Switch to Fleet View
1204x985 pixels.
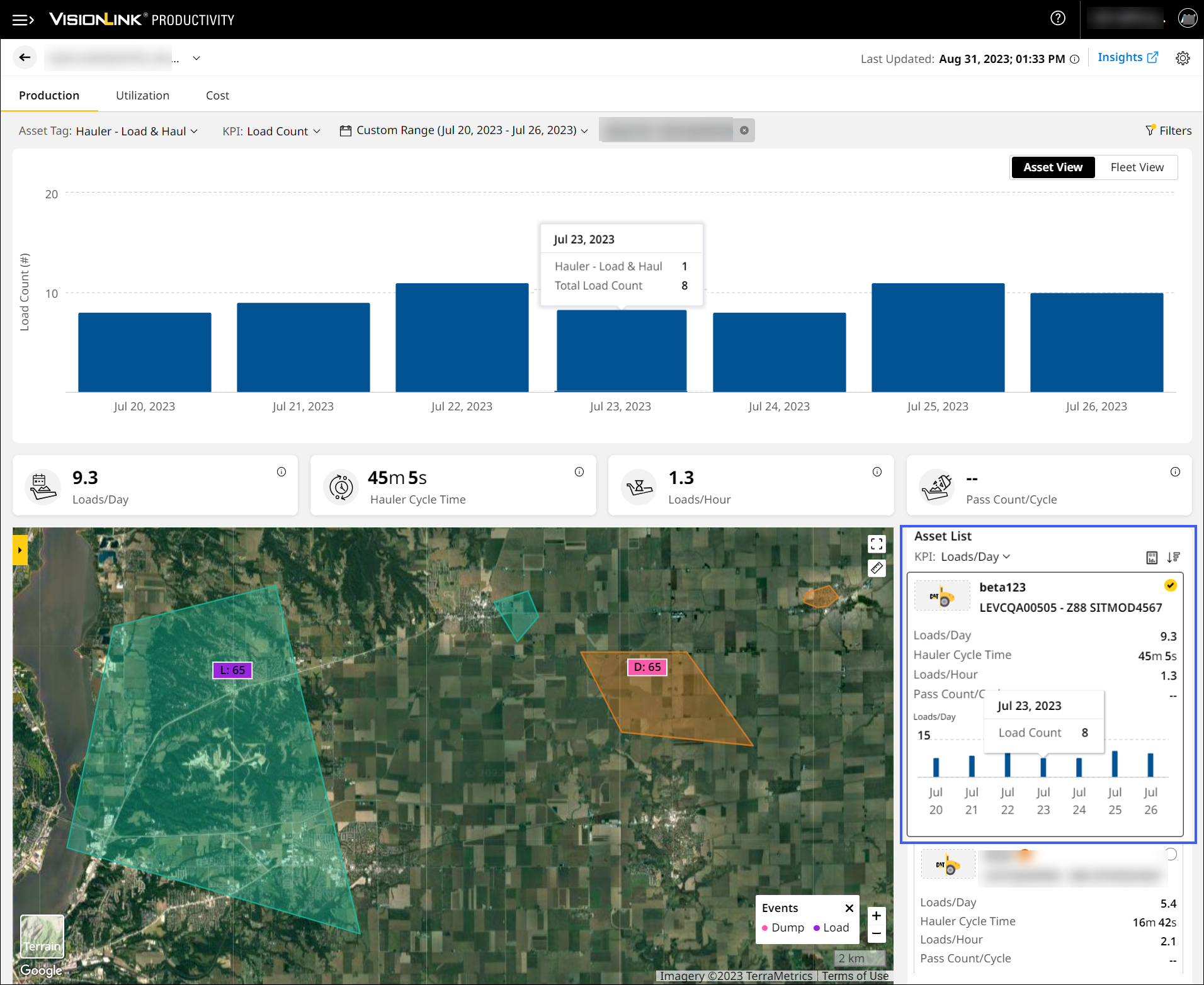pos(1137,167)
